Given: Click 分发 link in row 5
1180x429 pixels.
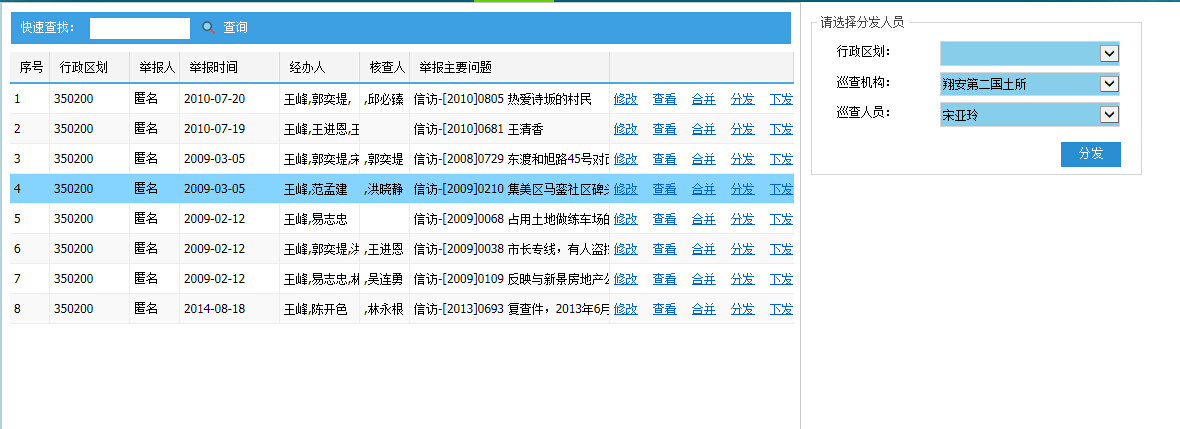Looking at the screenshot, I should pyautogui.click(x=742, y=219).
